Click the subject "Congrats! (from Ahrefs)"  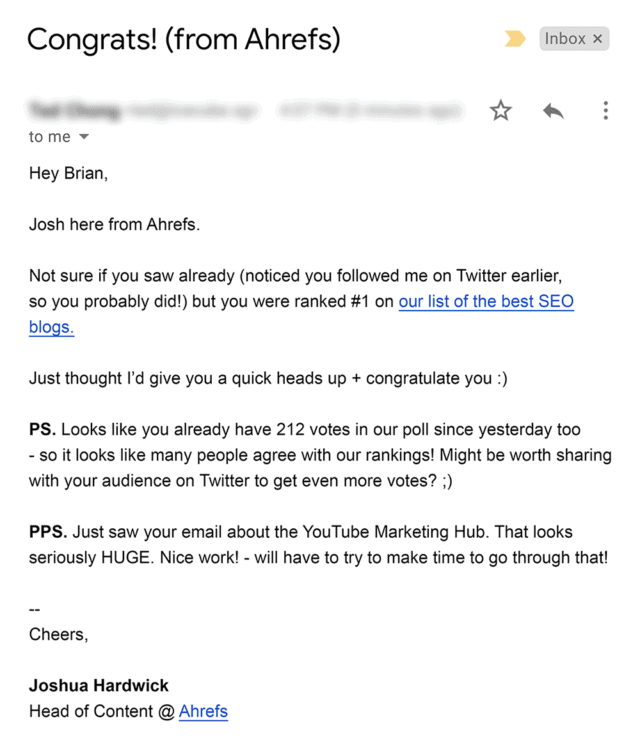tap(183, 40)
